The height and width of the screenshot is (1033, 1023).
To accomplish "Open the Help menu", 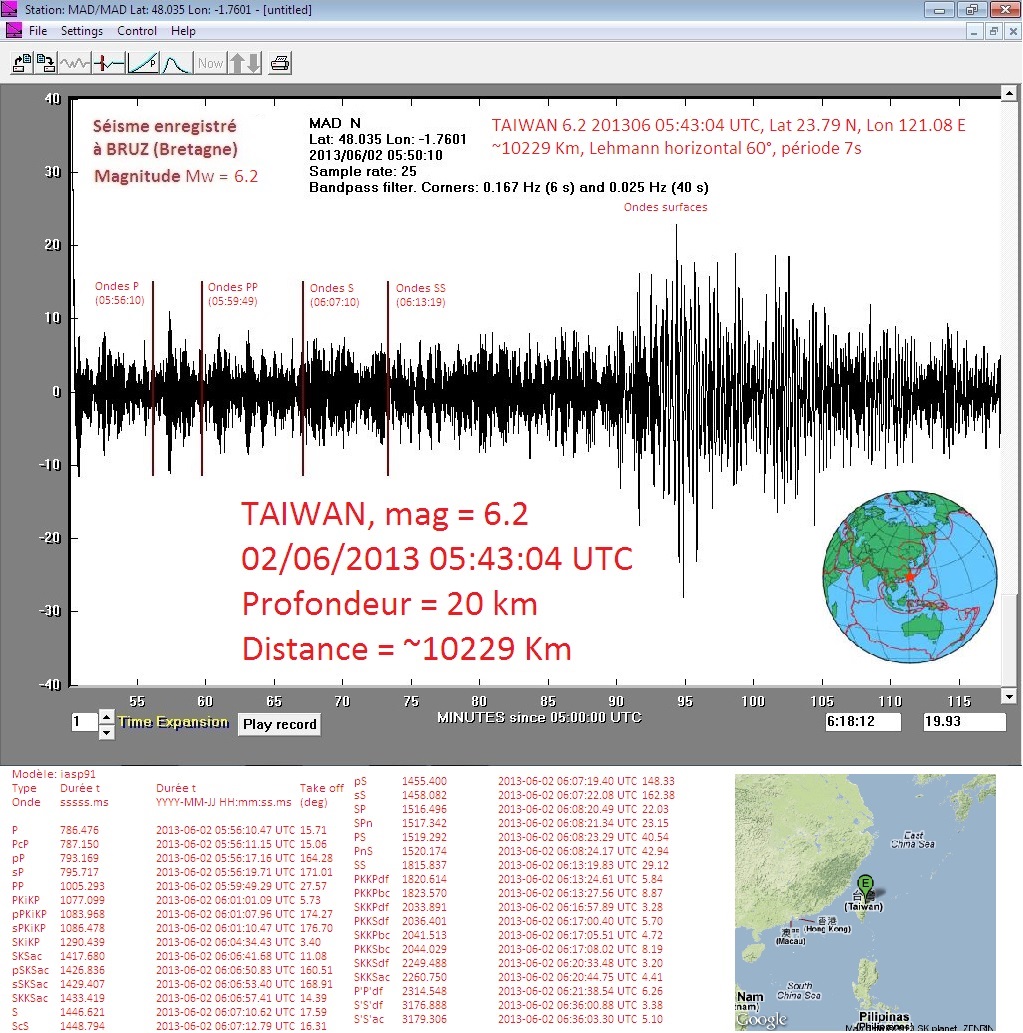I will (183, 31).
